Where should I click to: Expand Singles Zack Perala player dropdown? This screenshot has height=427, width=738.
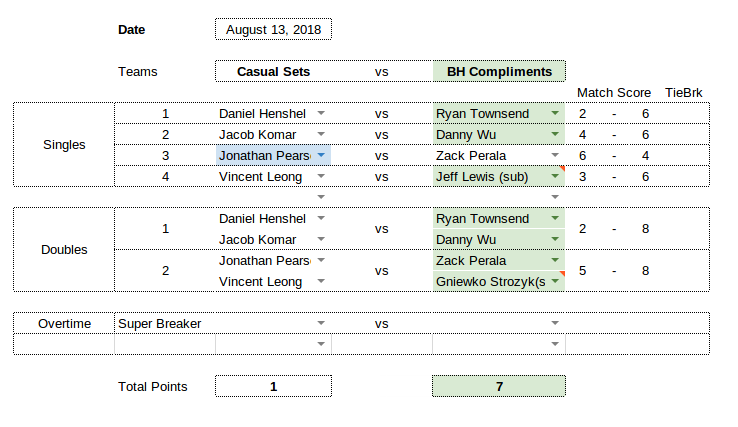point(555,155)
